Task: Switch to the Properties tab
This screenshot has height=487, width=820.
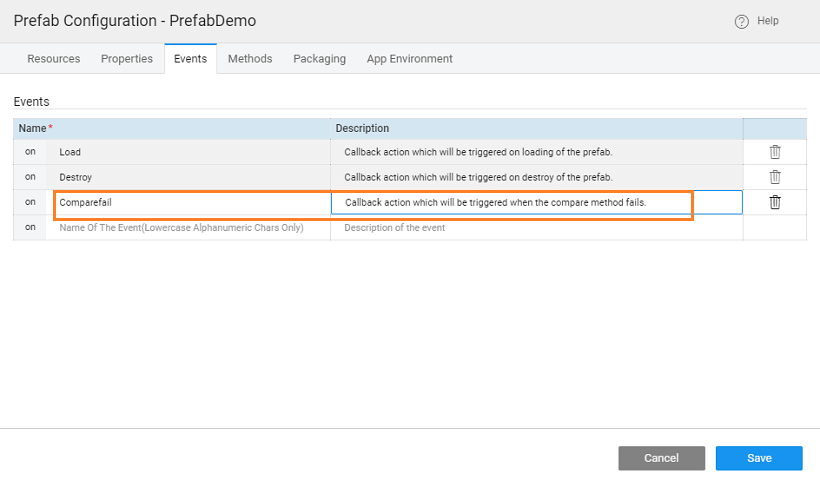Action: point(127,59)
